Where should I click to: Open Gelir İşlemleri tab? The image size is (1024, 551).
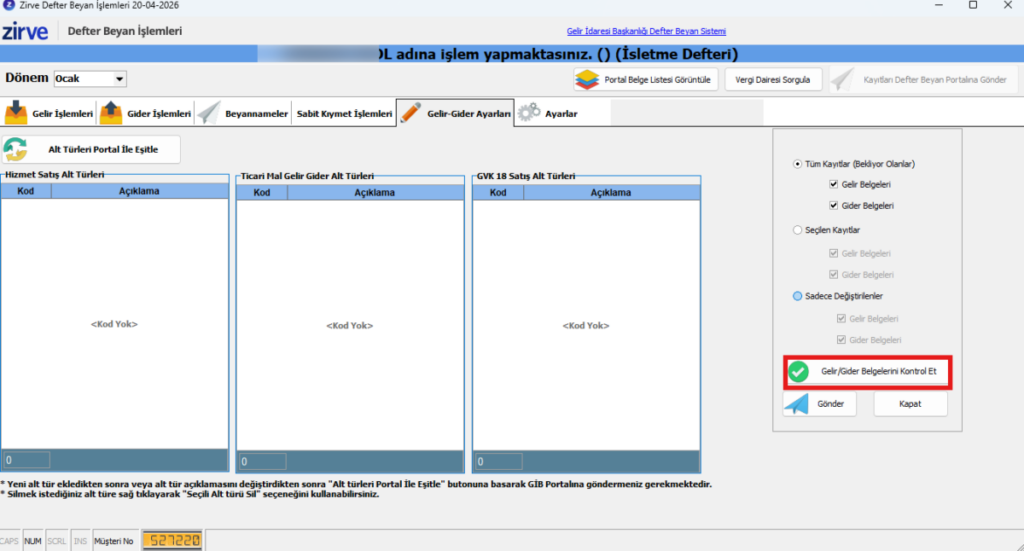tap(49, 113)
